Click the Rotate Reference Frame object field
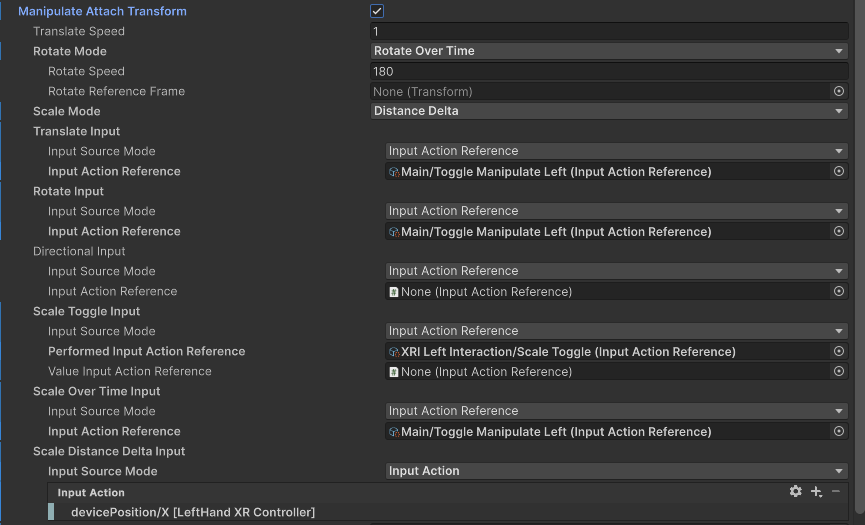The height and width of the screenshot is (525, 865). [x=600, y=91]
